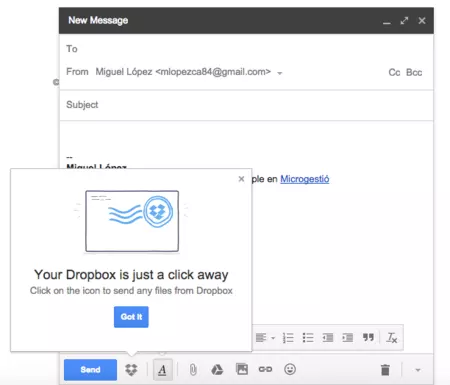450x385 pixels.
Task: Click the insert photo icon
Action: 242,369
